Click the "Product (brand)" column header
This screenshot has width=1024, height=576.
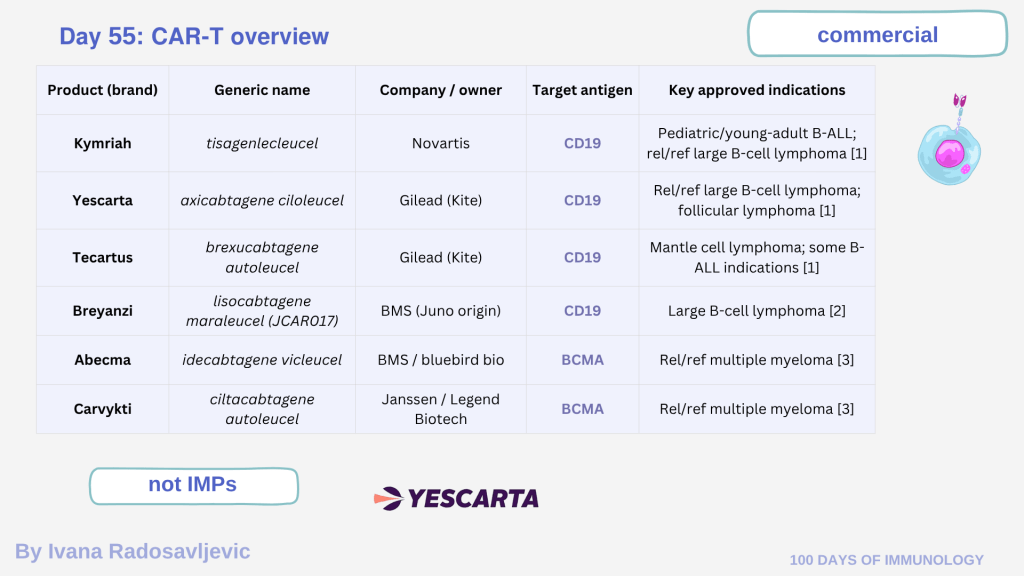[x=102, y=90]
